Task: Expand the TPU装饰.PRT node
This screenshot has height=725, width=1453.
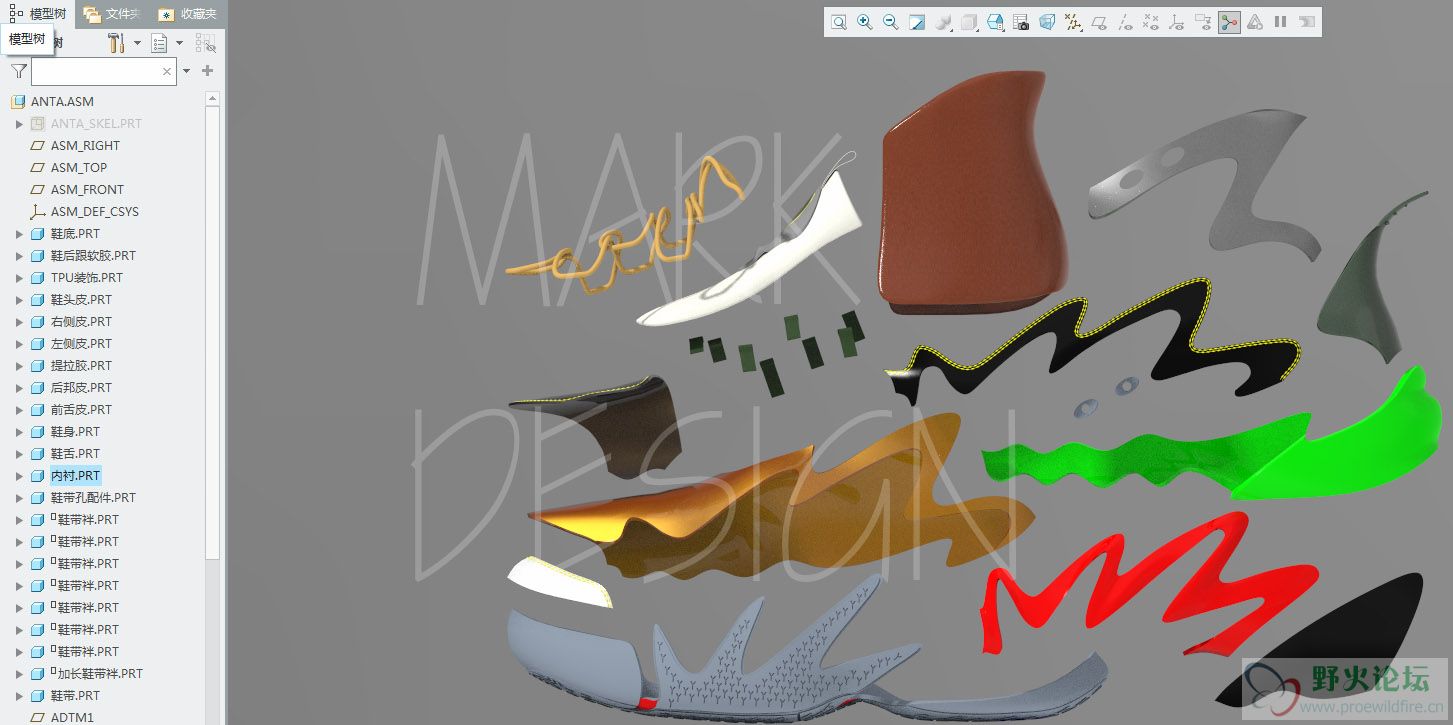Action: coord(19,278)
